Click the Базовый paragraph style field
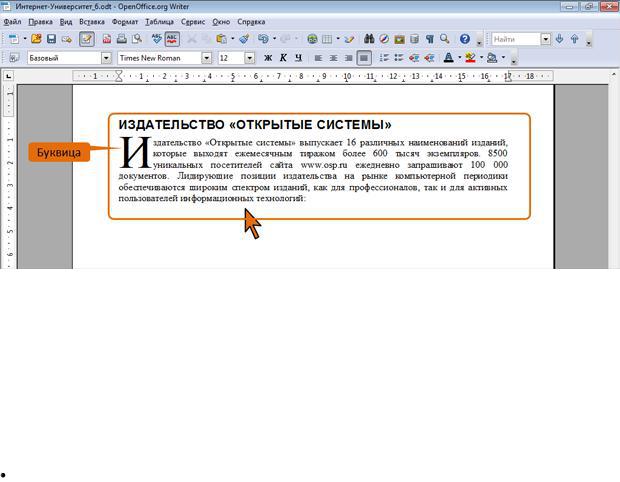 (64, 58)
